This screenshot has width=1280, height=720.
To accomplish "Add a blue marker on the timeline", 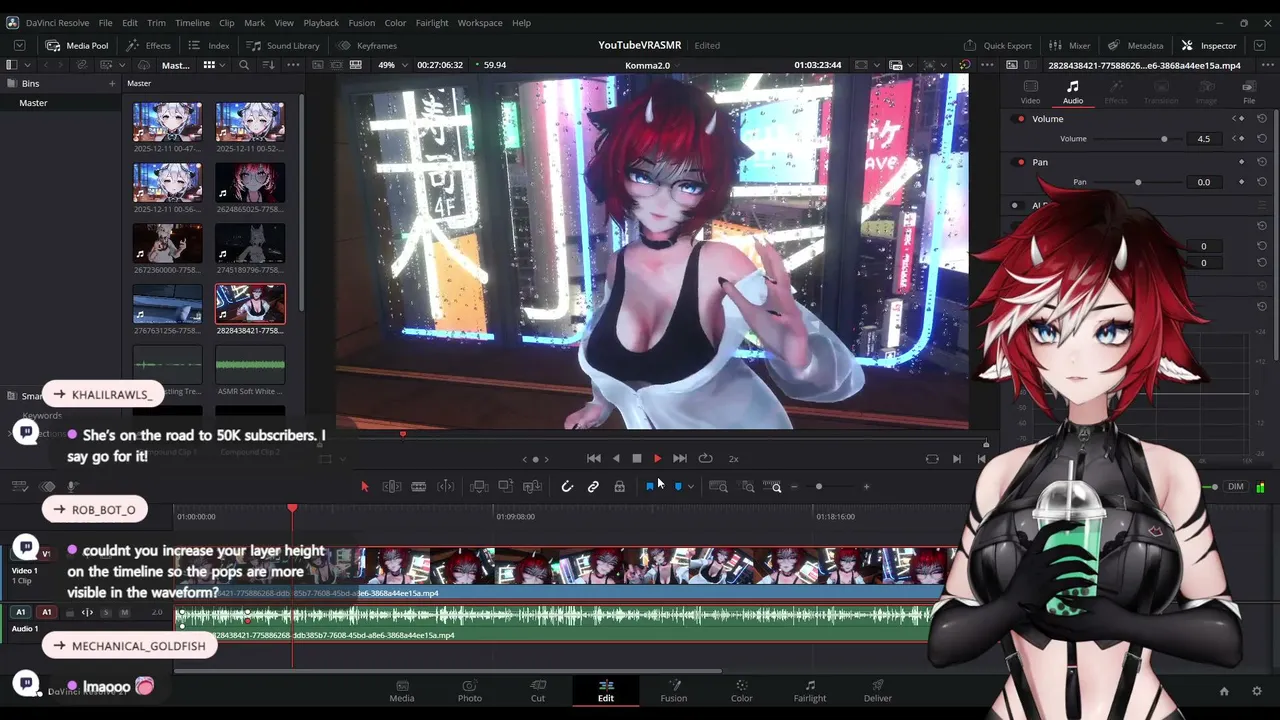I will point(678,487).
